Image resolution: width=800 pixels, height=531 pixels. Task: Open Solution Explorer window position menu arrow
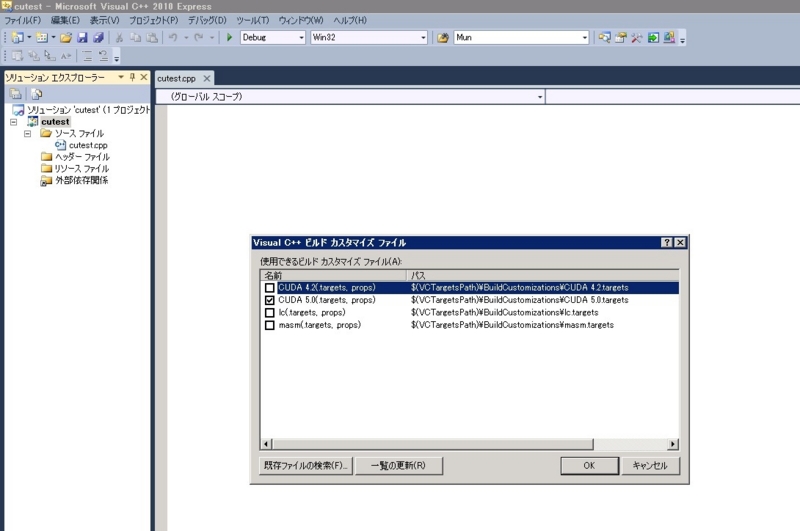click(x=121, y=77)
